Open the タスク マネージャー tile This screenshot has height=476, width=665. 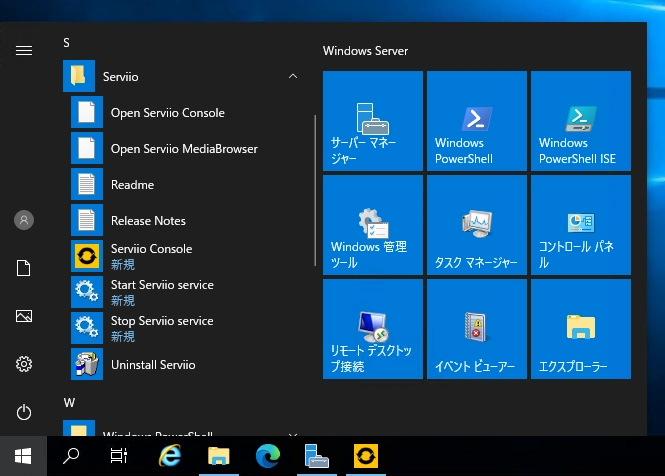(x=477, y=225)
